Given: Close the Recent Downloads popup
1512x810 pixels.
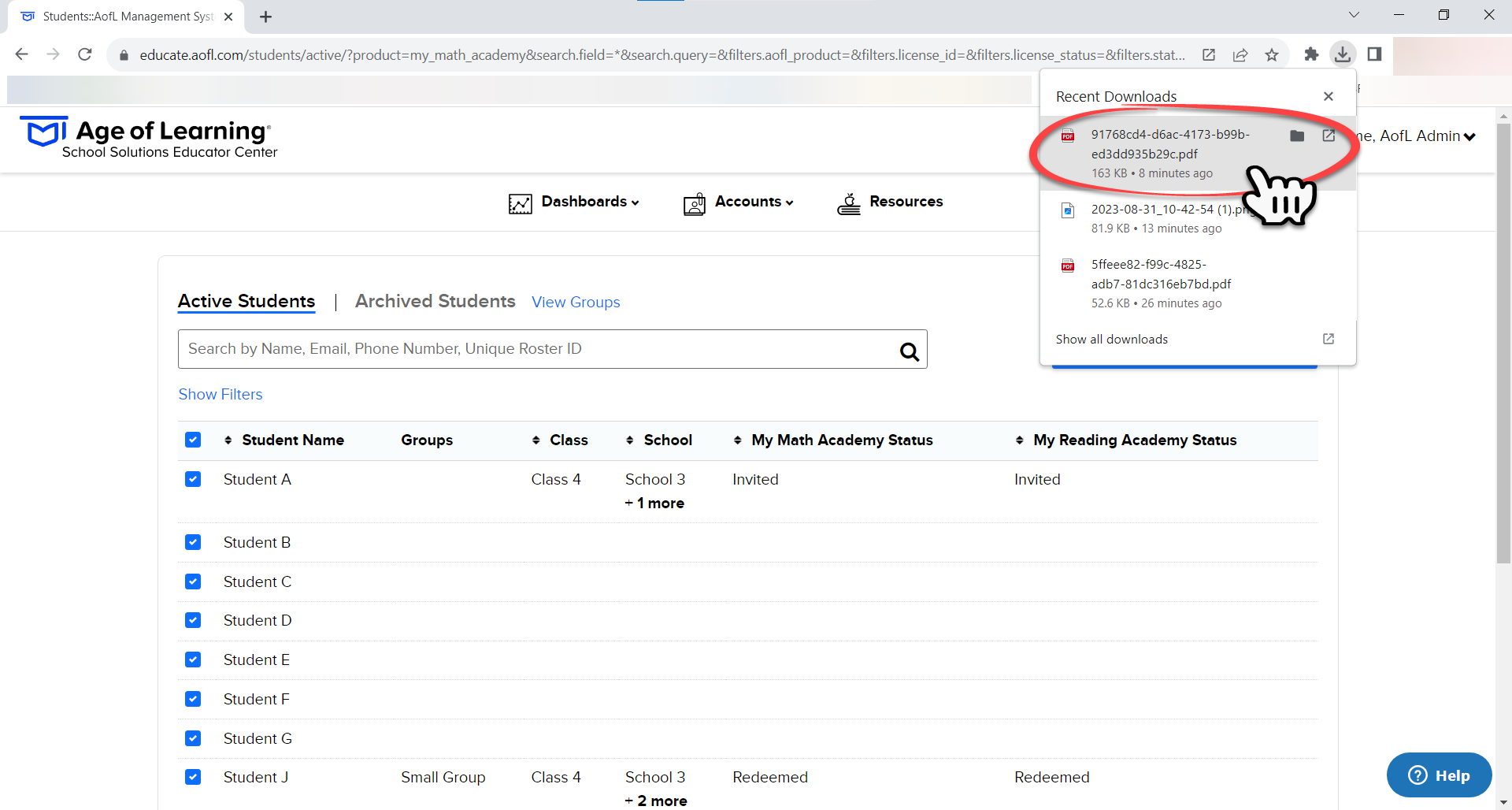Looking at the screenshot, I should coord(1329,96).
